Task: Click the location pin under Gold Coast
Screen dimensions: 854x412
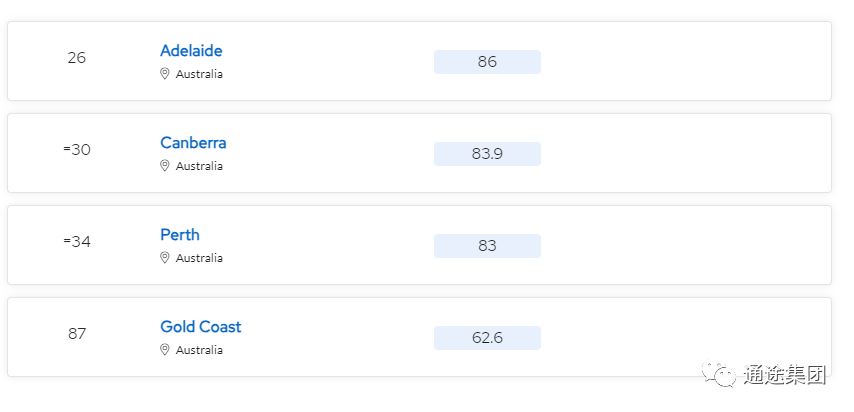Action: pos(164,350)
